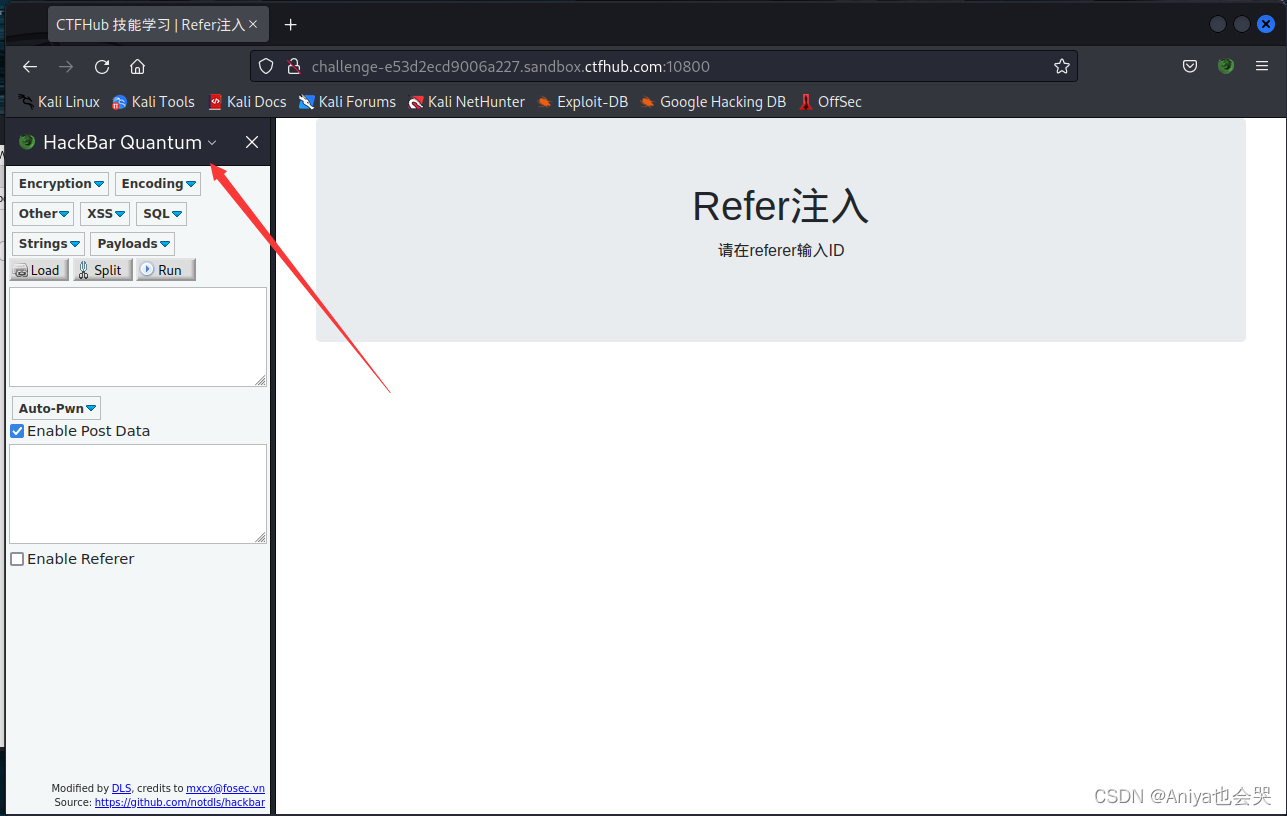The image size is (1287, 816).
Task: Open the Exploit-DB bookmark
Action: tap(583, 102)
